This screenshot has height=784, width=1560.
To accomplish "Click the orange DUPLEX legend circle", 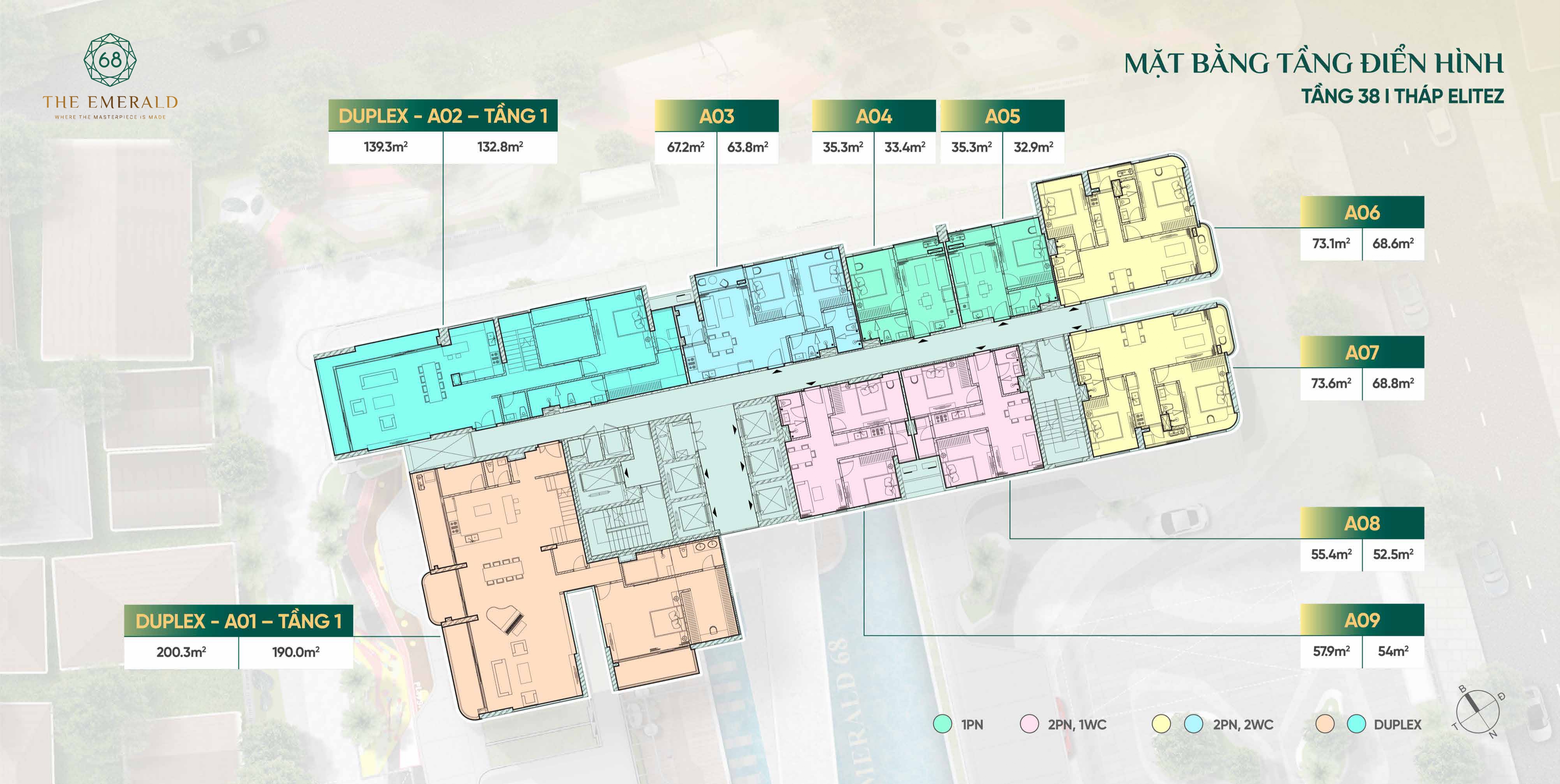I will [1325, 725].
